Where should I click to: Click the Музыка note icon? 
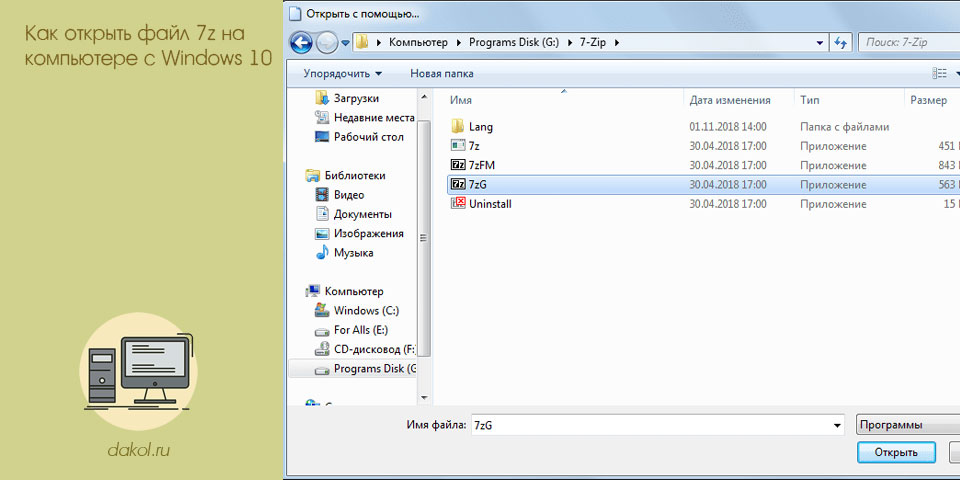click(x=322, y=252)
